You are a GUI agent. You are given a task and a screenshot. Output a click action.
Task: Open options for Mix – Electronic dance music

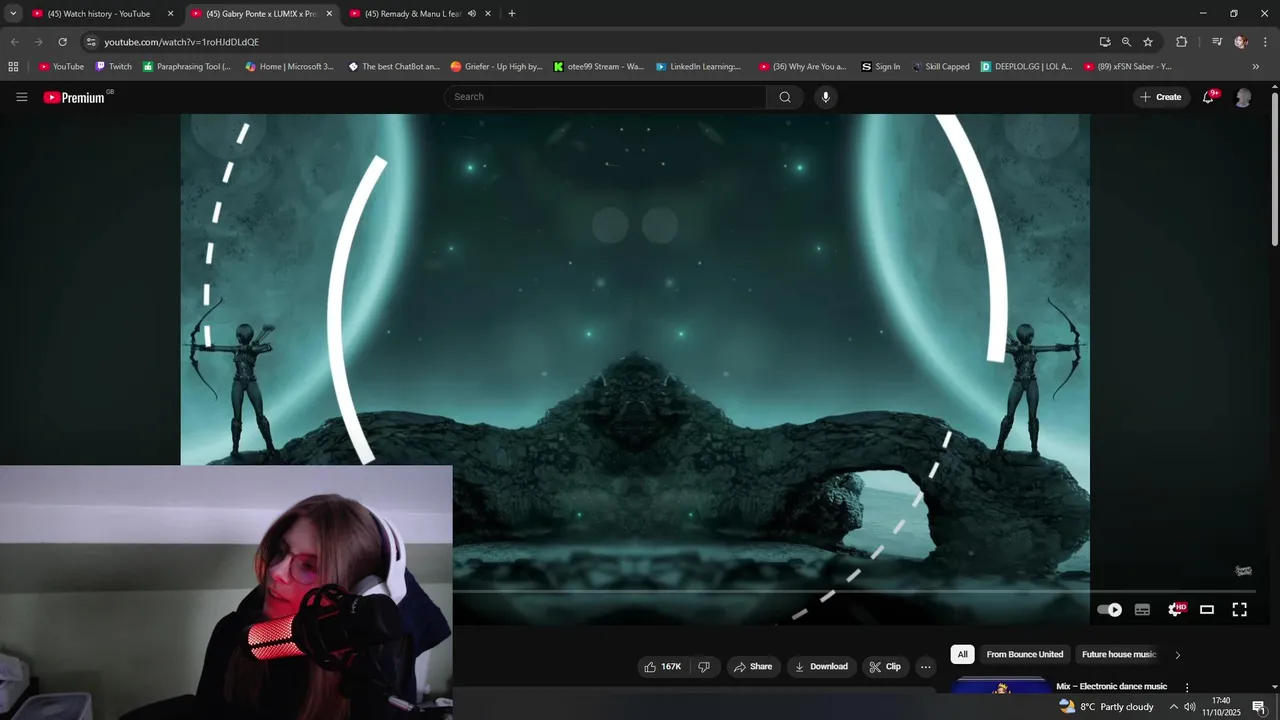tap(1187, 687)
